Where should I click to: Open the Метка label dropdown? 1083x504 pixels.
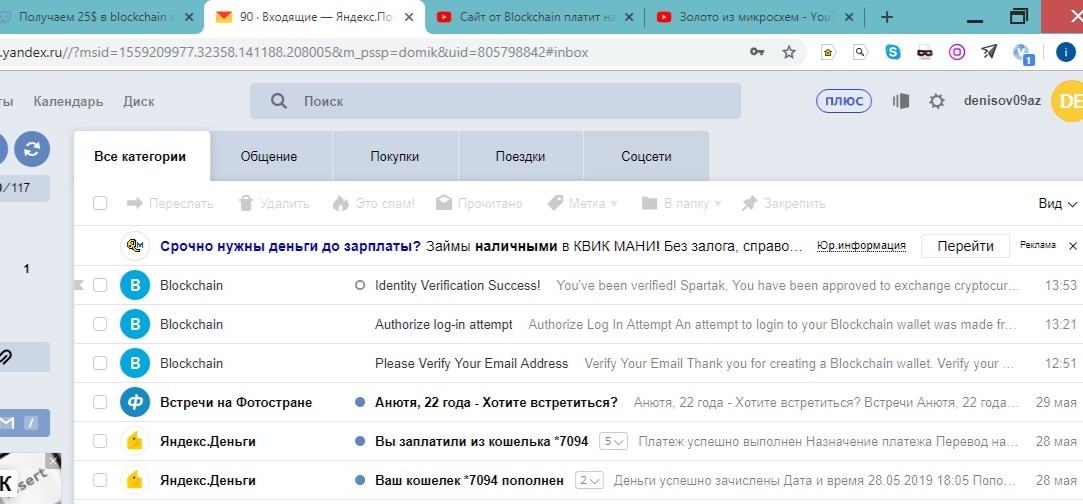coord(582,204)
